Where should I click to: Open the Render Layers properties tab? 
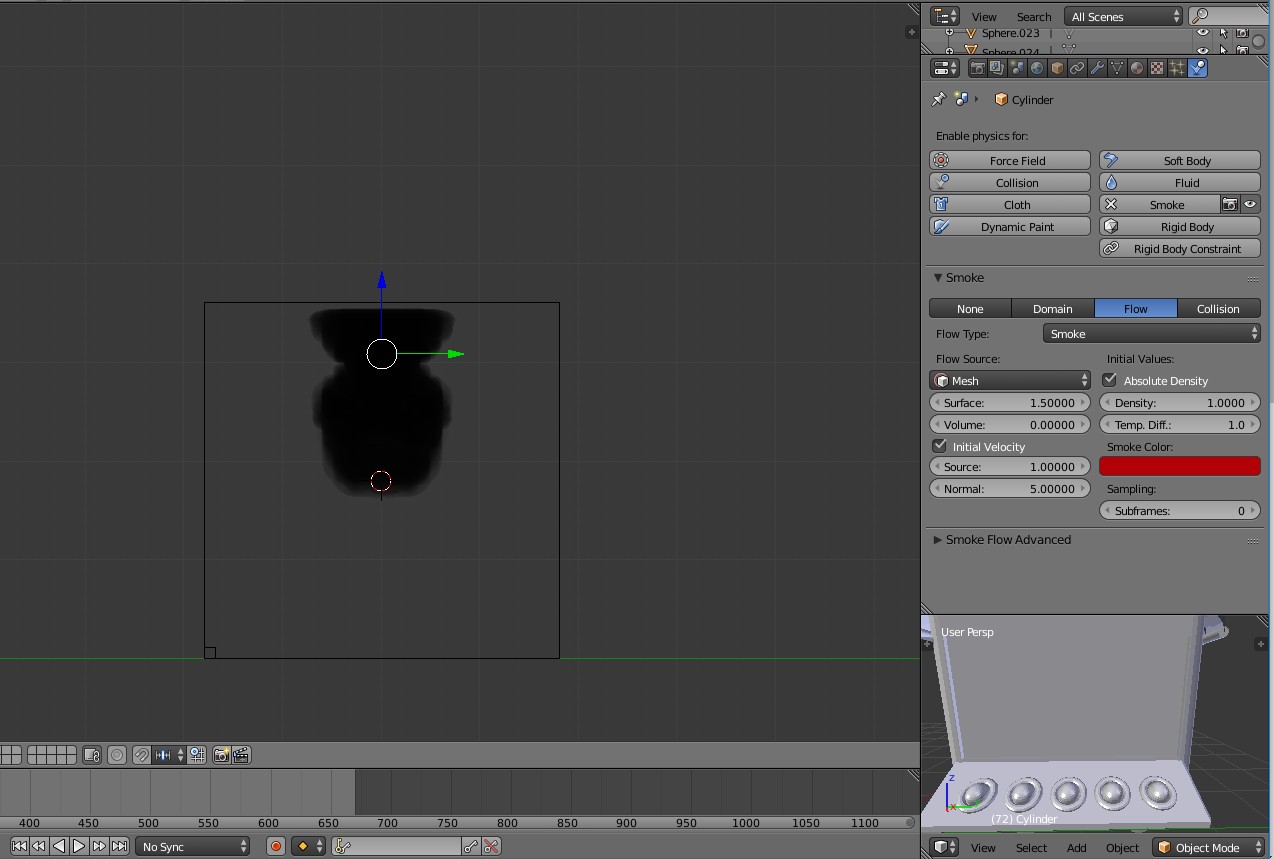pos(997,68)
